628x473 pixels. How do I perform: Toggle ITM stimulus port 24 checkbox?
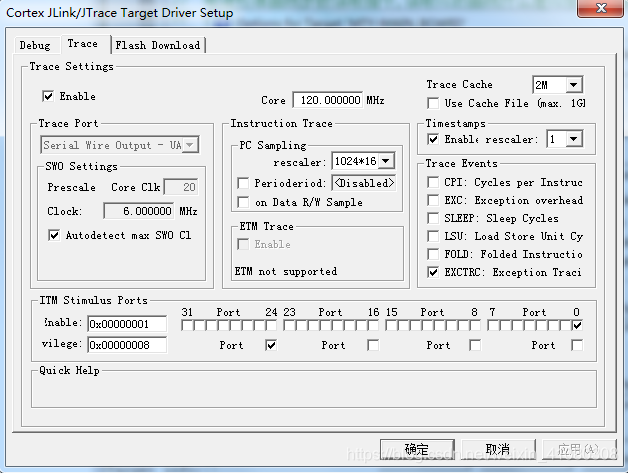[271, 325]
